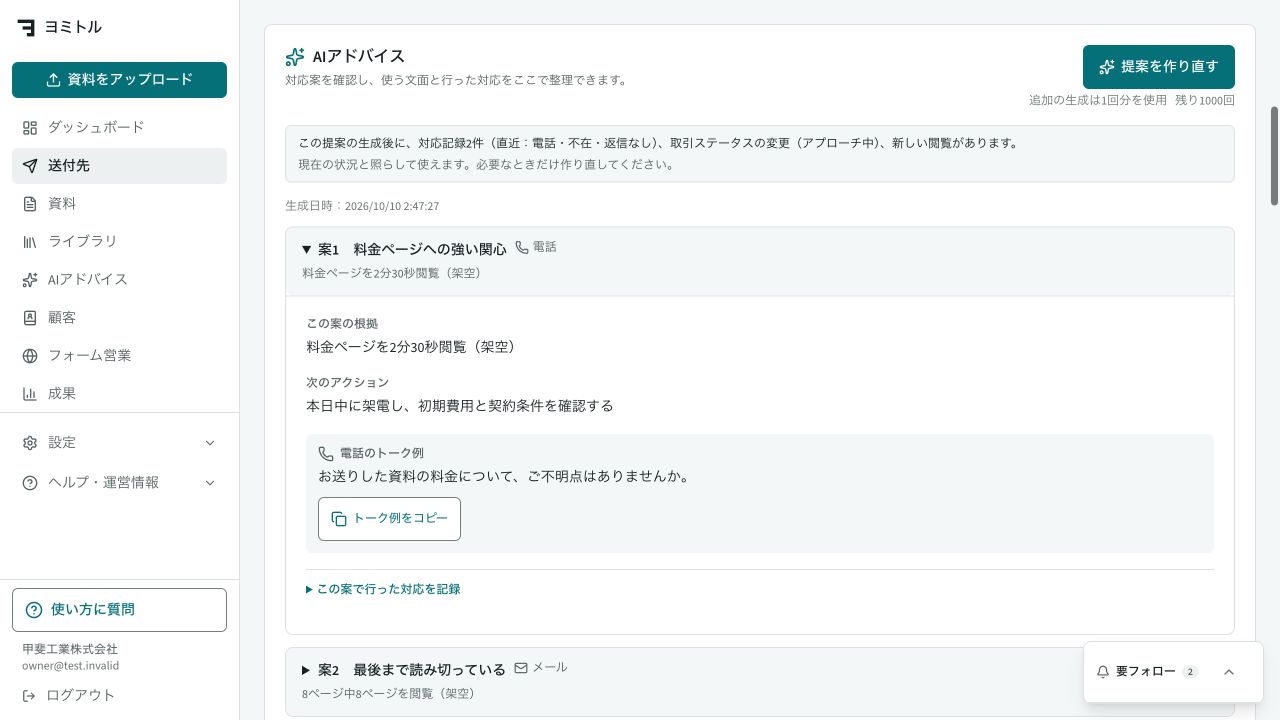
Task: Click the 資料 document icon
Action: [30, 204]
